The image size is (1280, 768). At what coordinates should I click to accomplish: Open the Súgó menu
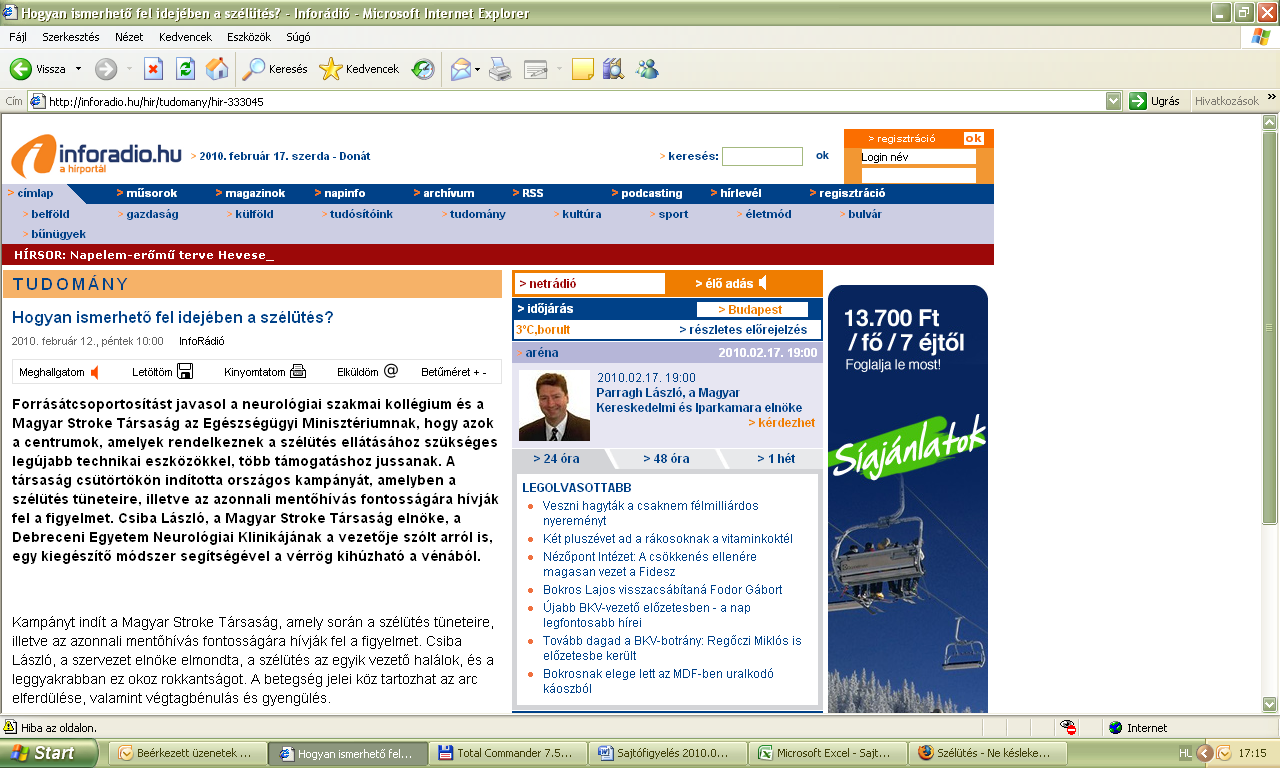point(298,37)
